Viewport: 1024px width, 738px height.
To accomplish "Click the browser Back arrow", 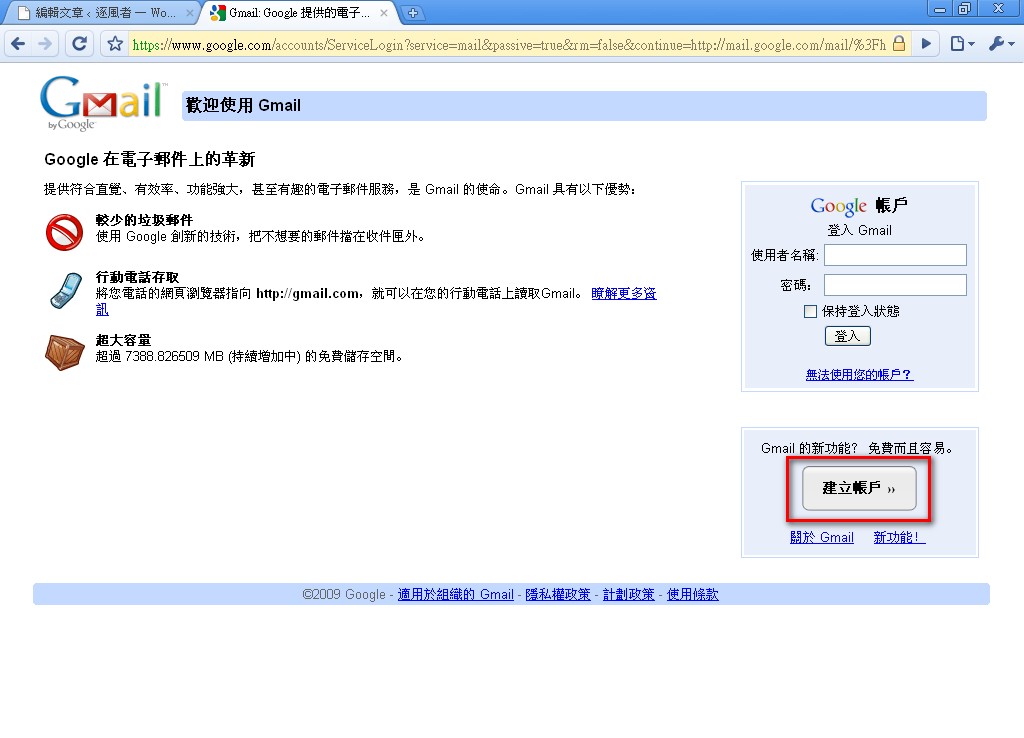I will [18, 44].
